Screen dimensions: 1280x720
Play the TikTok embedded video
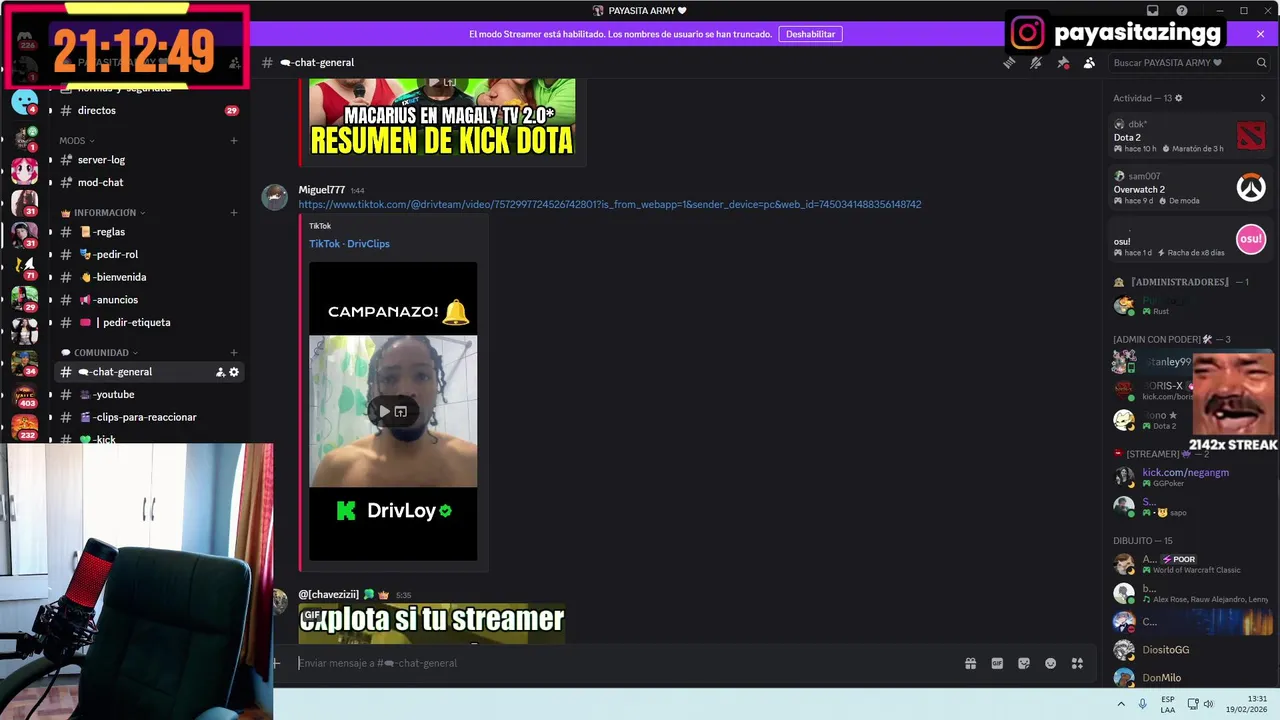384,411
